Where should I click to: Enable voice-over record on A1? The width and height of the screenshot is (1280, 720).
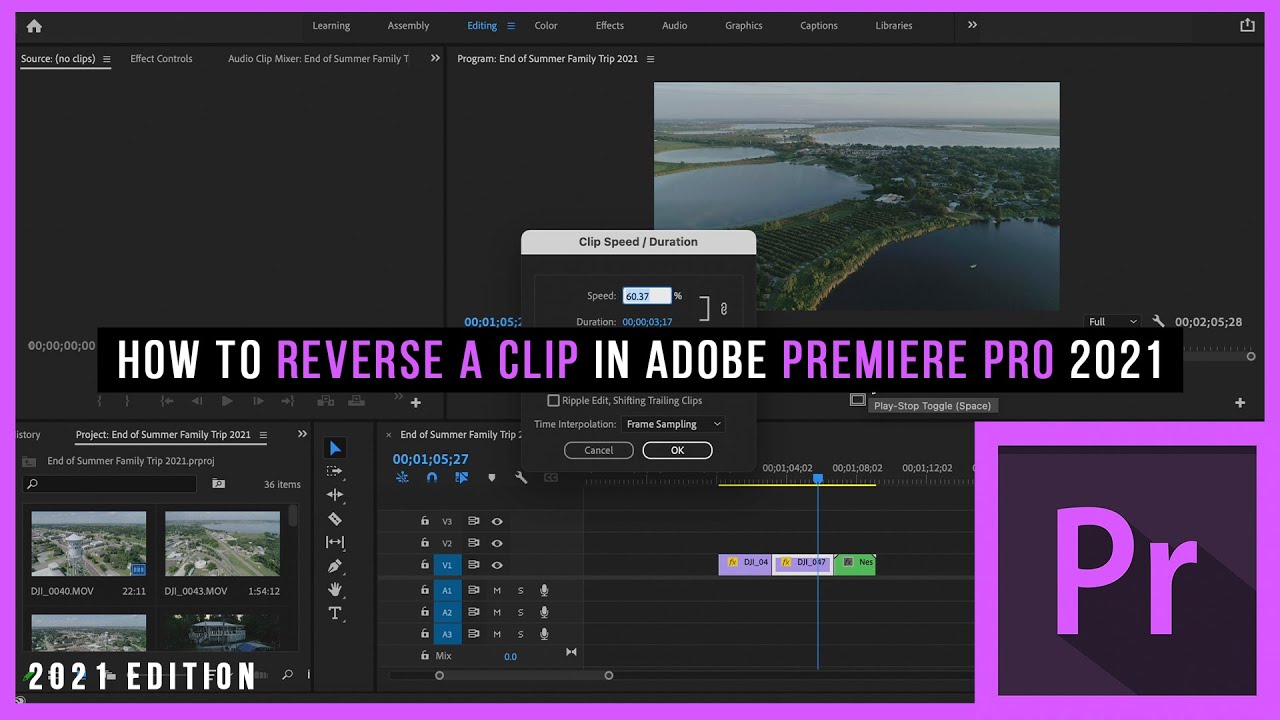(x=544, y=590)
